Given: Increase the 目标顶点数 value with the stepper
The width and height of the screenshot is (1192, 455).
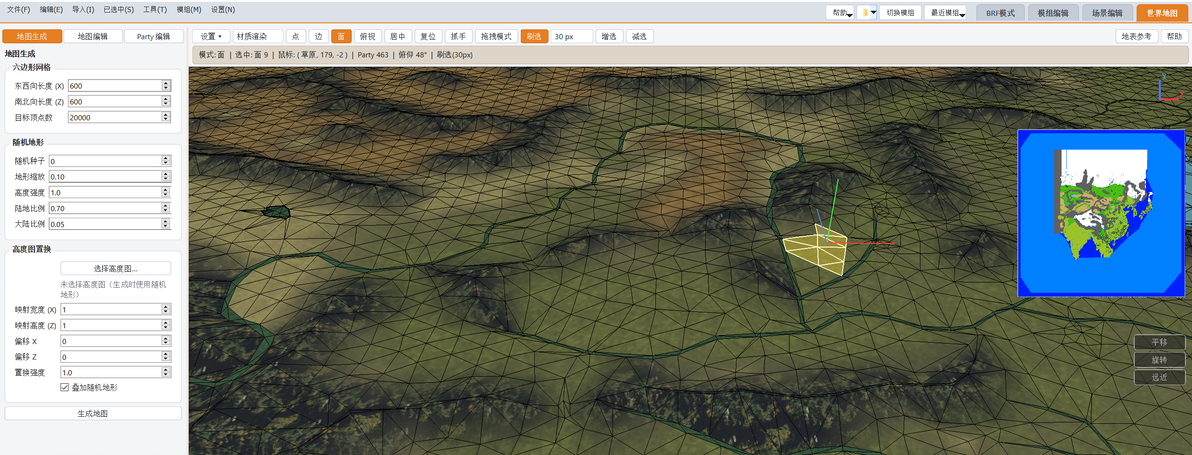Looking at the screenshot, I should [x=166, y=115].
